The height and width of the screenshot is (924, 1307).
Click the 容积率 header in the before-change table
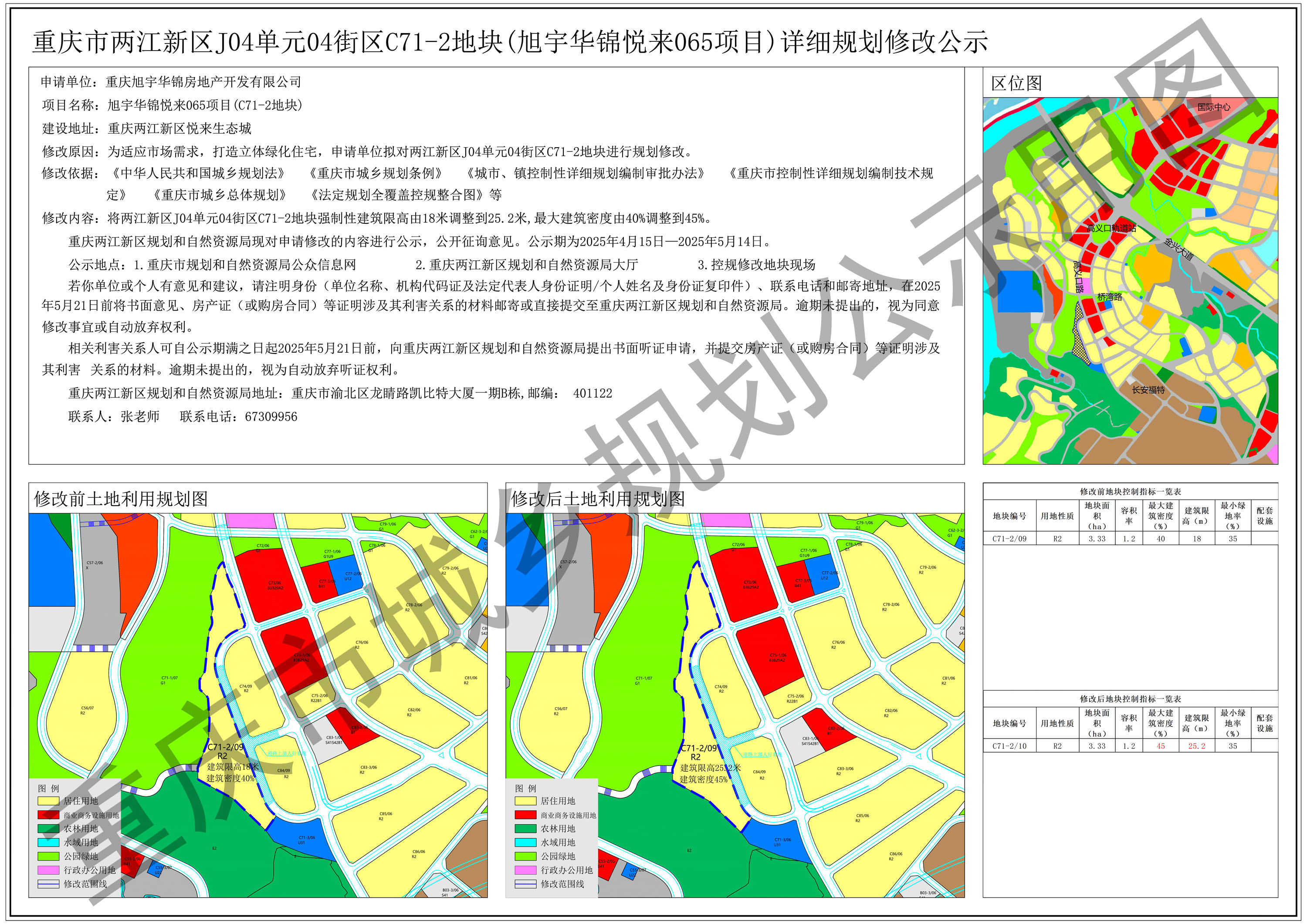(1129, 516)
